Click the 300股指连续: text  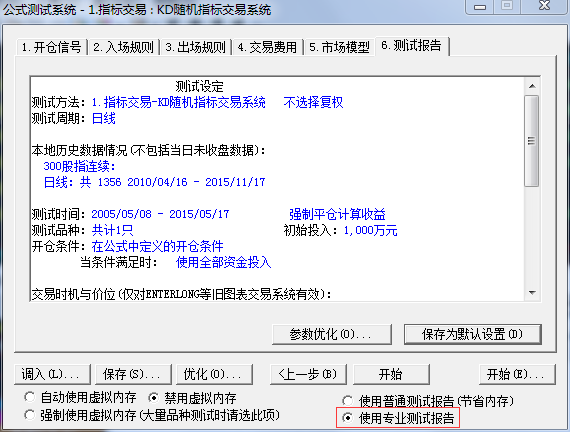[79, 167]
